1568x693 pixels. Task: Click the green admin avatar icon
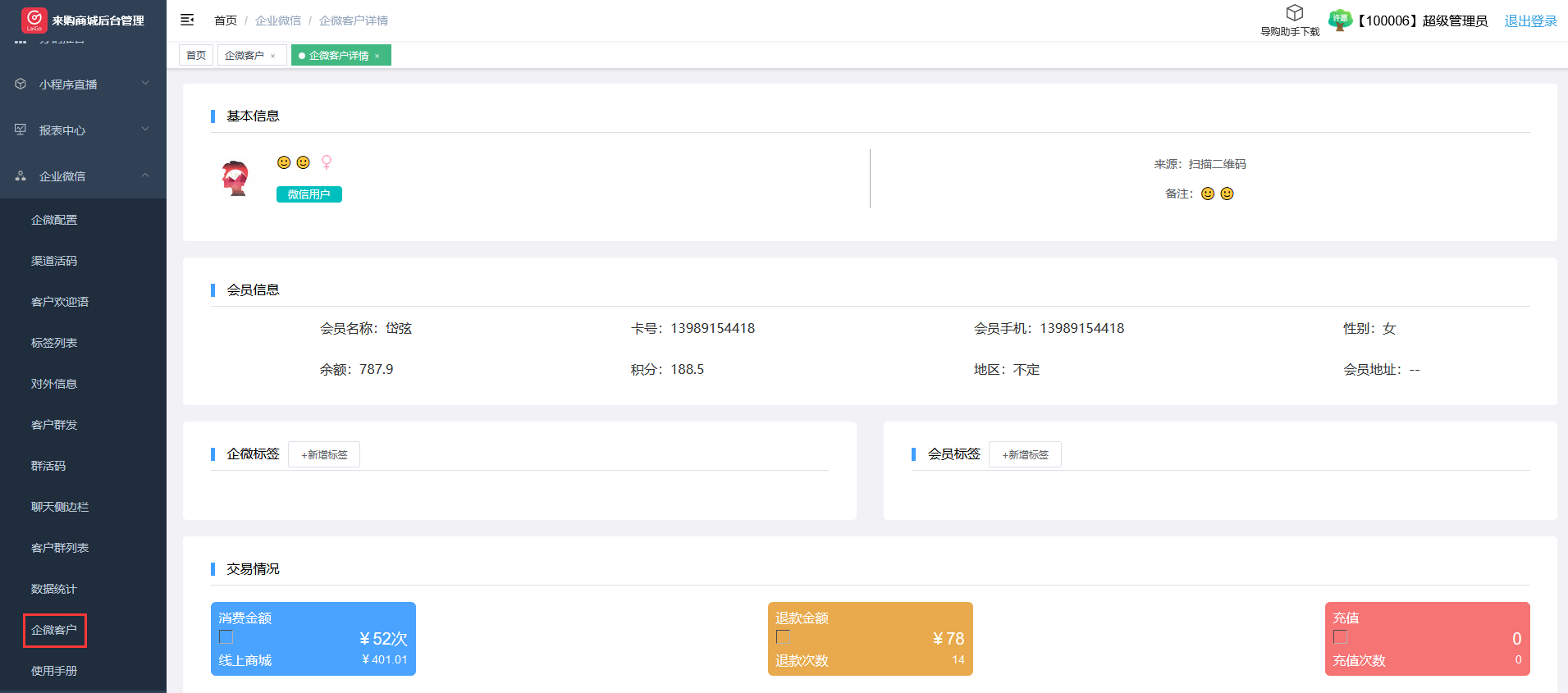1339,21
